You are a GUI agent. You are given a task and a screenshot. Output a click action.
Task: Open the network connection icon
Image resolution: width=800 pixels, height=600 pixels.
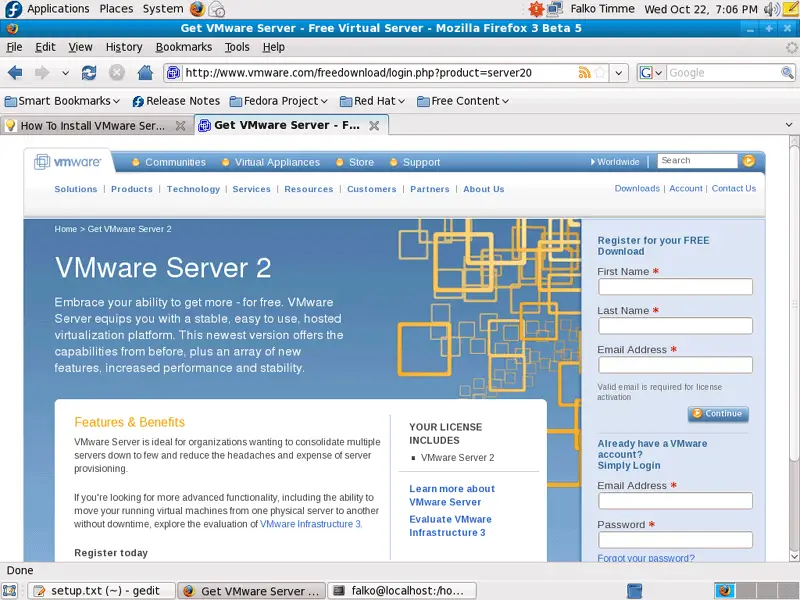555,9
